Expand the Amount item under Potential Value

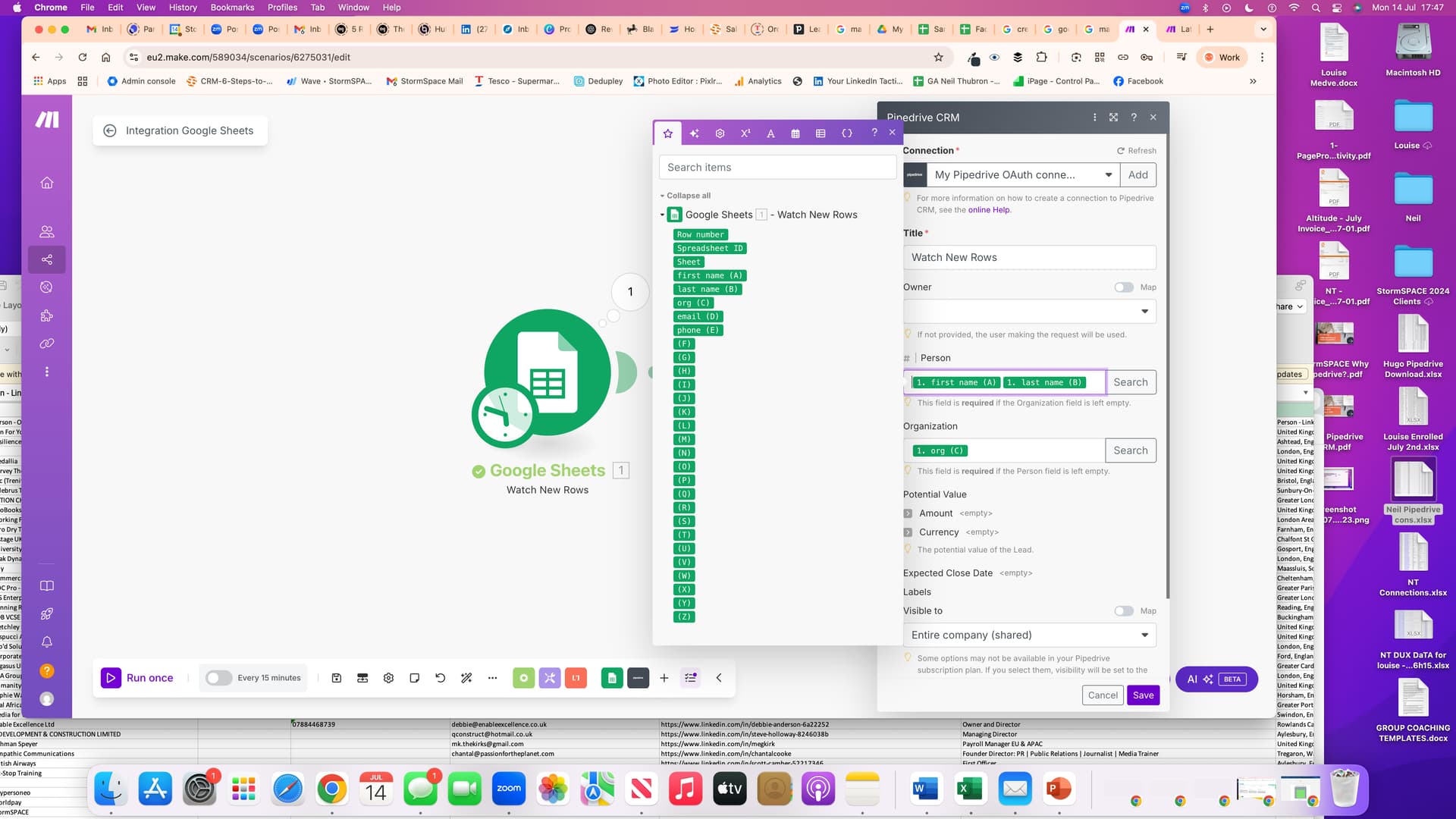[x=908, y=513]
